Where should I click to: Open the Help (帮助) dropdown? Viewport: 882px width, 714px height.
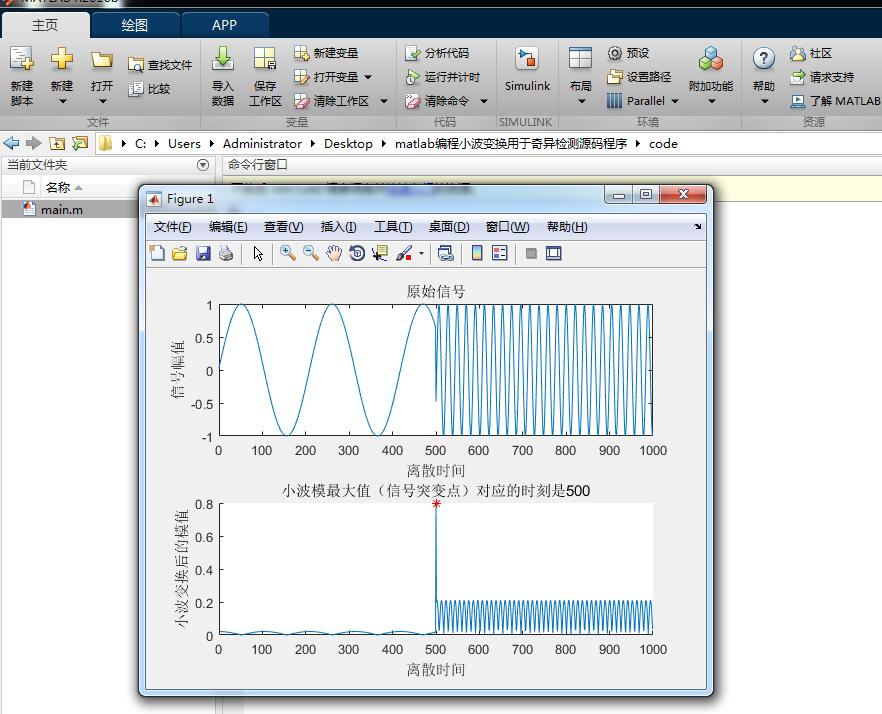764,77
